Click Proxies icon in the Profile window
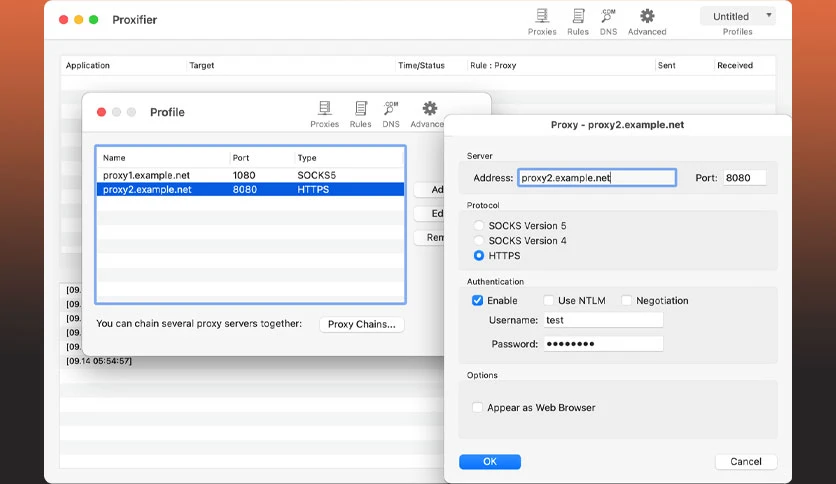The width and height of the screenshot is (836, 484). 325,114
